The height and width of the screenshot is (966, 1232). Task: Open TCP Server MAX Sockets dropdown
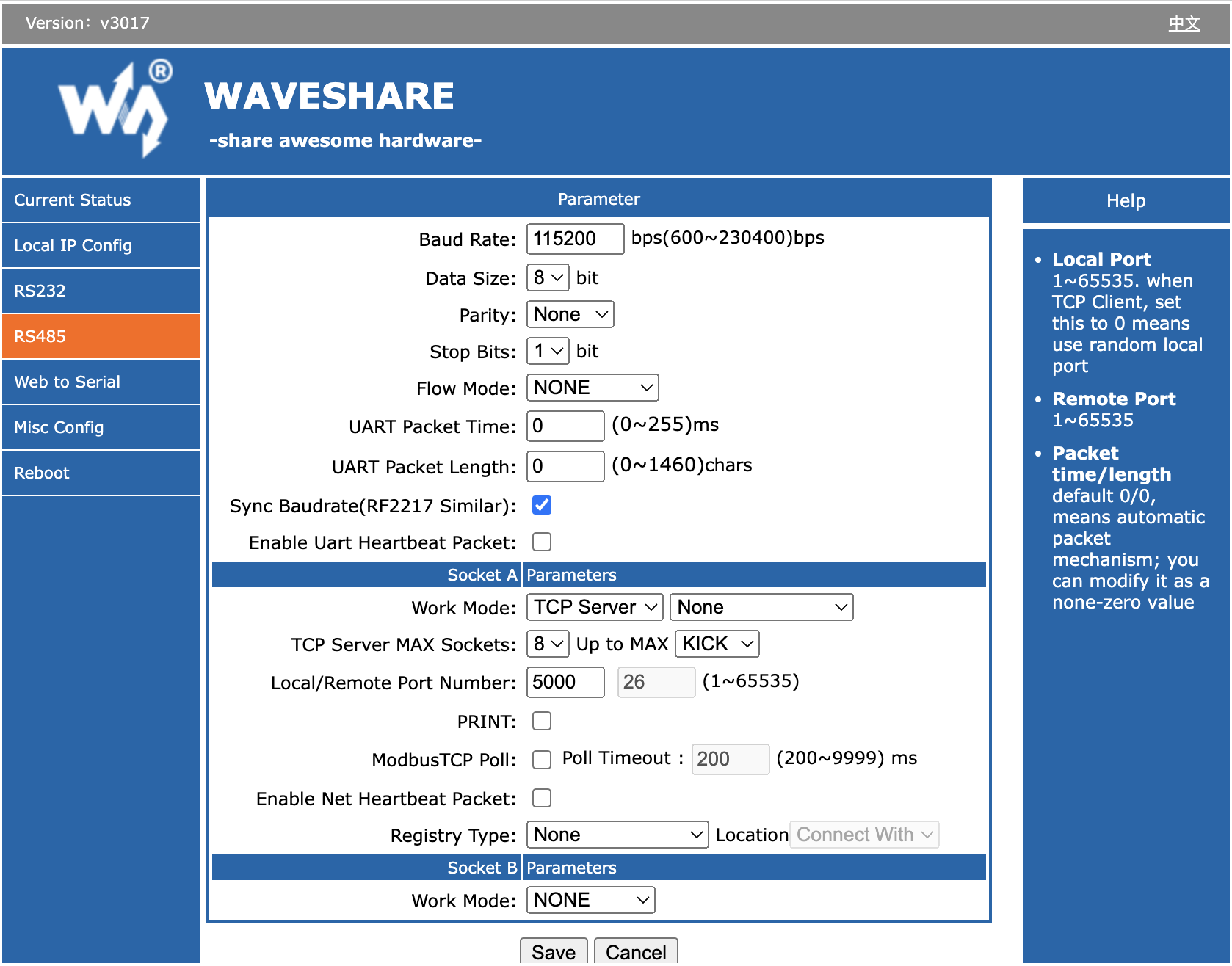click(x=548, y=644)
